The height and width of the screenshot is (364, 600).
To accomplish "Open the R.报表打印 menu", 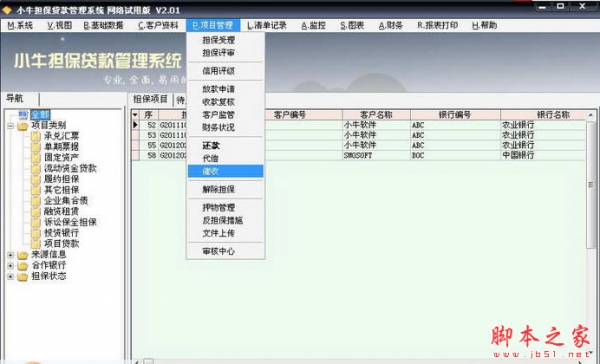I will pos(437,26).
